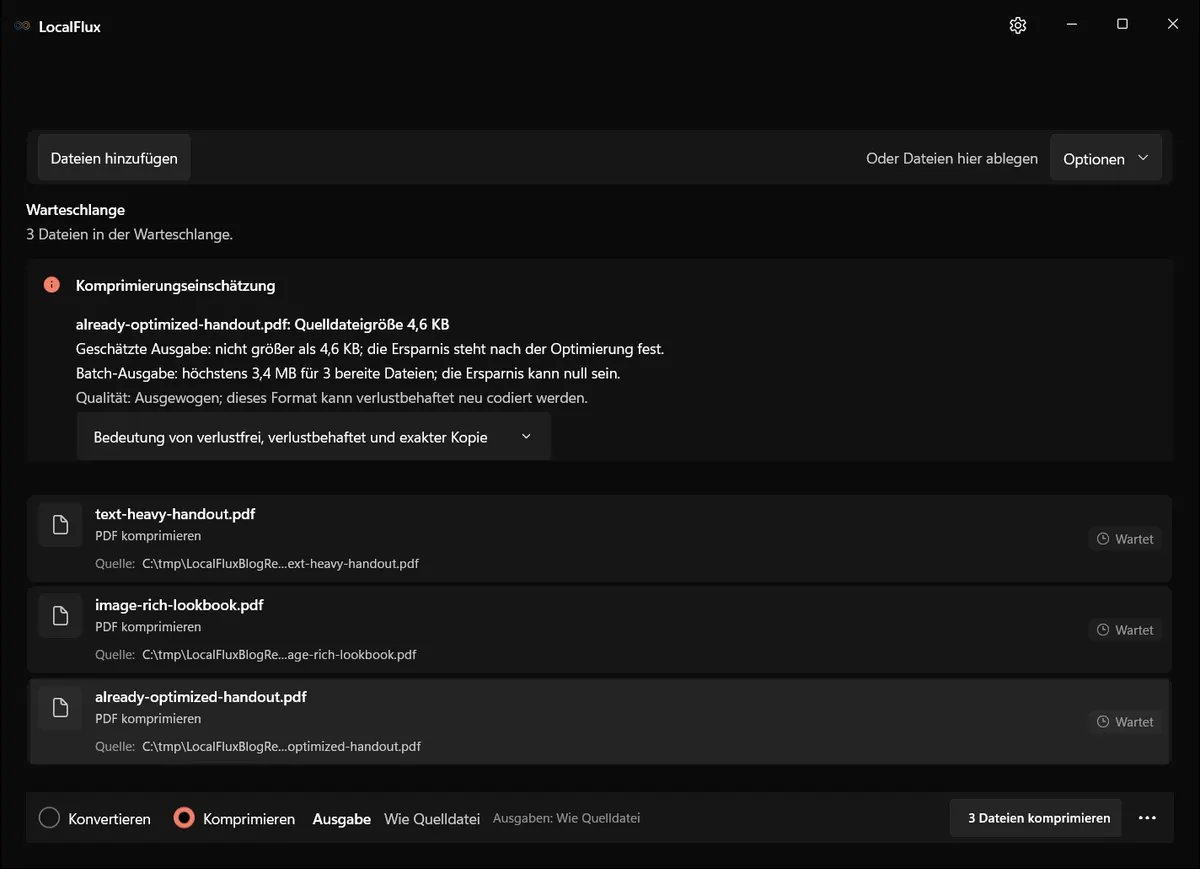This screenshot has height=869, width=1200.
Task: Click the Quelldateigröße 4,6 KB line
Action: [x=263, y=324]
